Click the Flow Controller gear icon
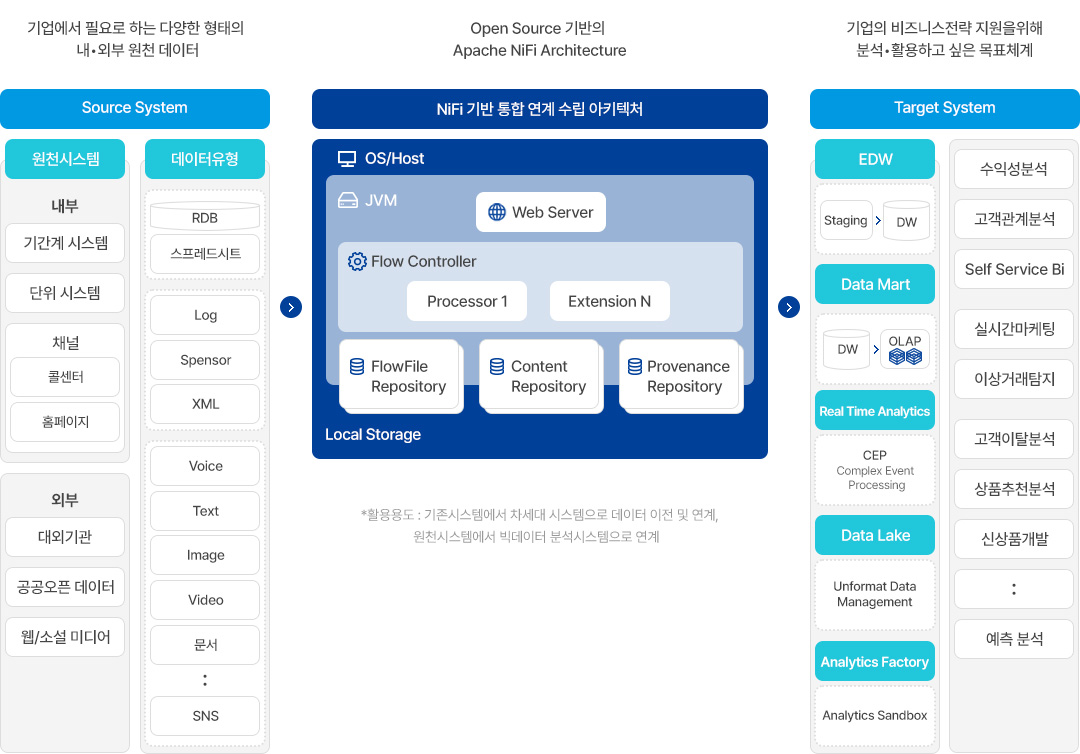1080x754 pixels. coord(357,262)
